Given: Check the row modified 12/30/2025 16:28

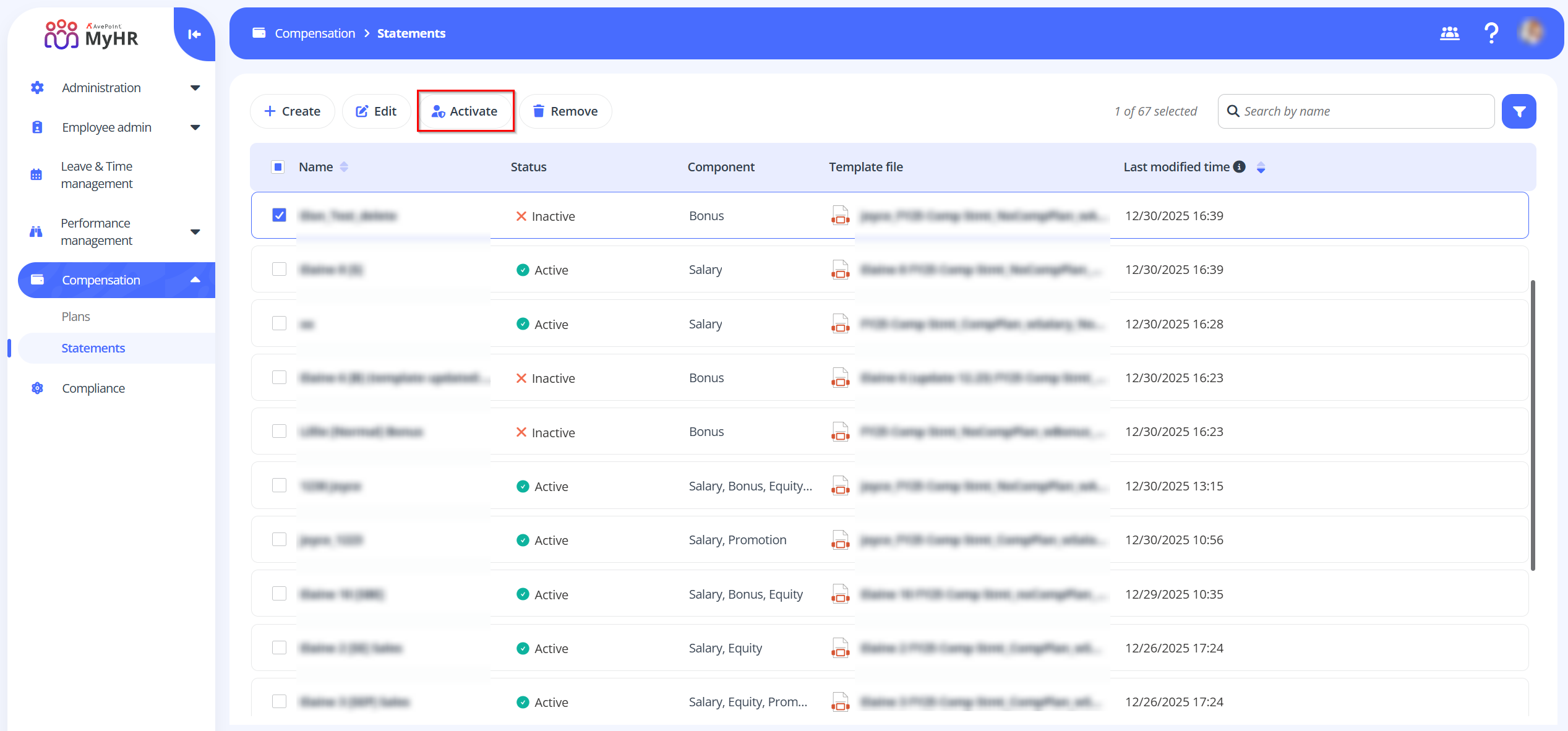Looking at the screenshot, I should click(x=279, y=323).
